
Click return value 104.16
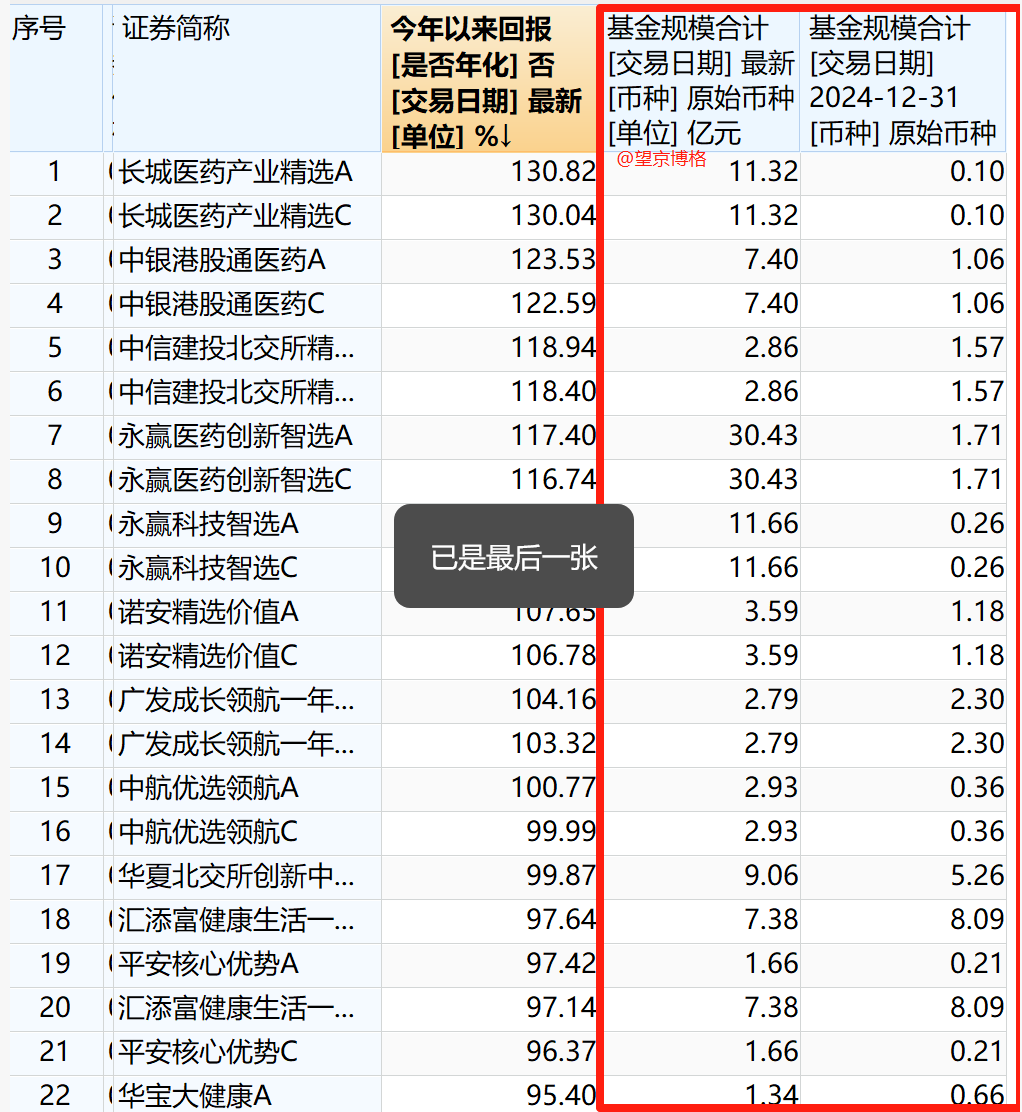coord(553,699)
